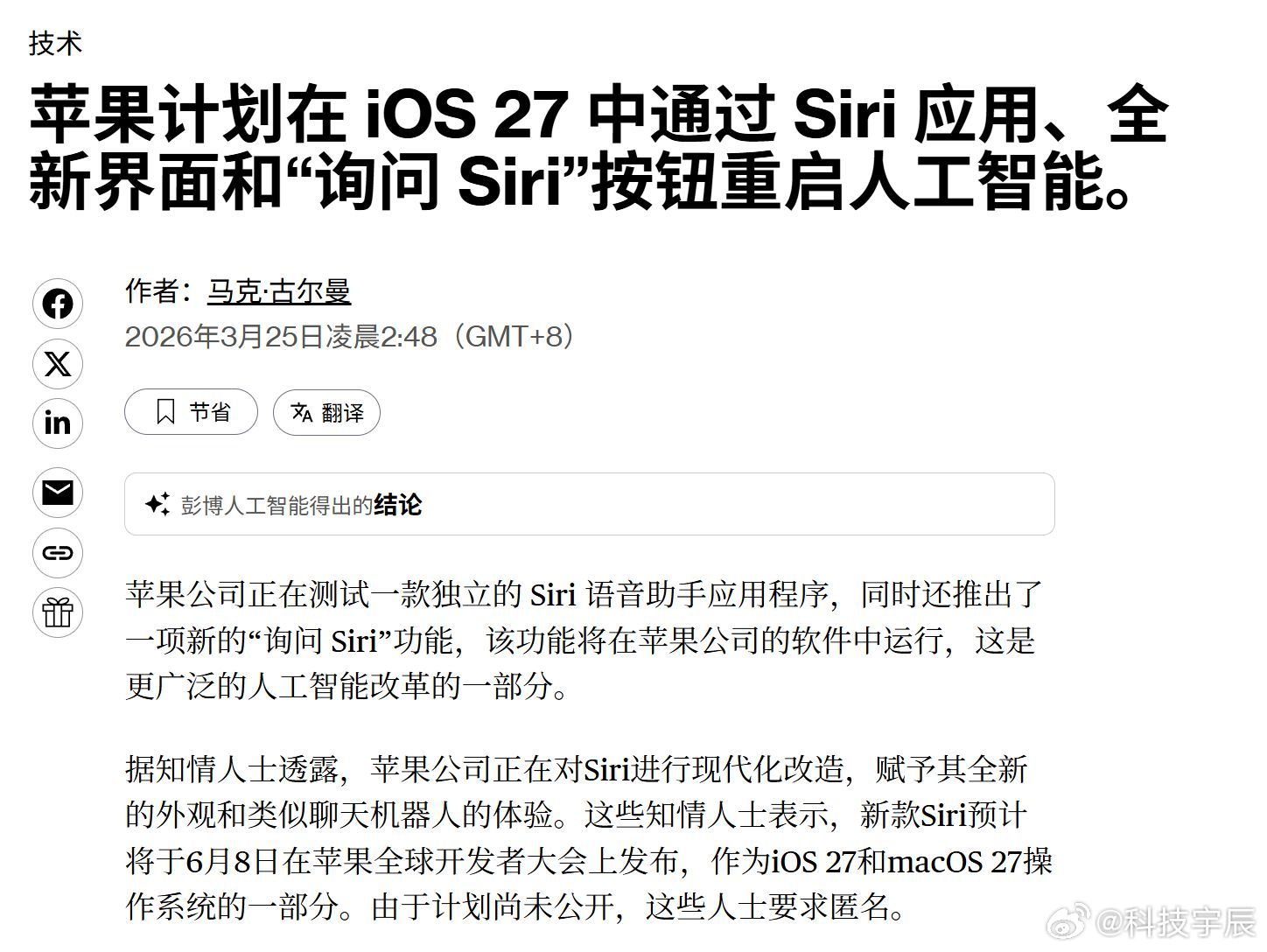Click the headline about iOS 27 Siri

599,149
